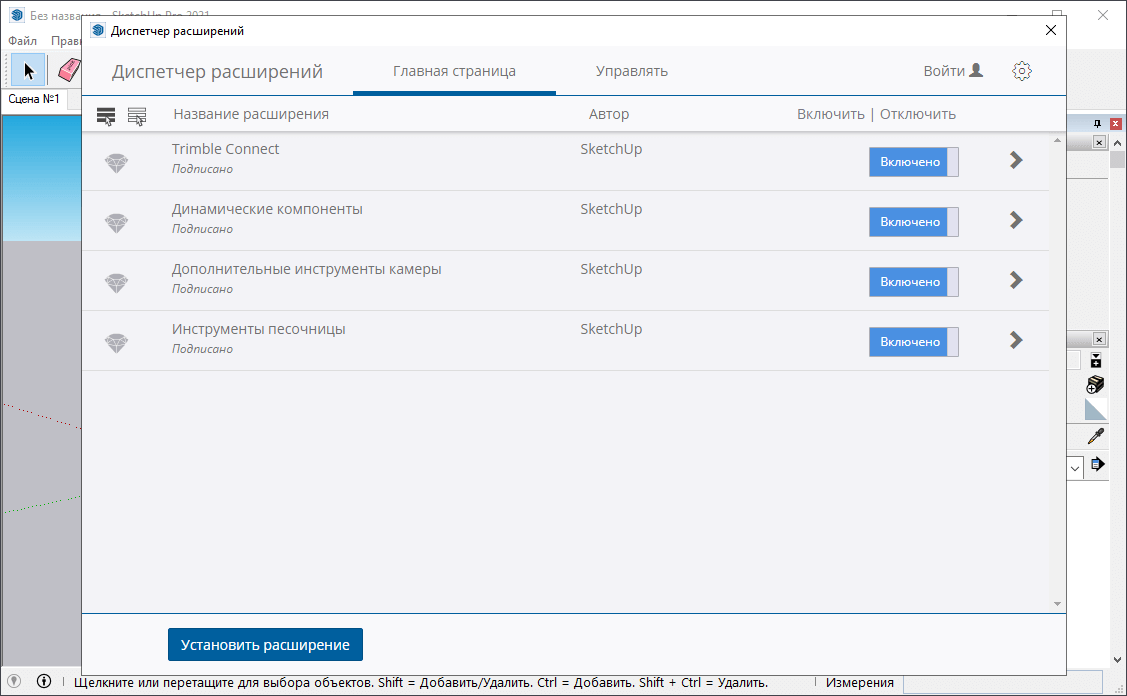The width and height of the screenshot is (1127, 696).
Task: Click Установить расширение button
Action: 265,645
